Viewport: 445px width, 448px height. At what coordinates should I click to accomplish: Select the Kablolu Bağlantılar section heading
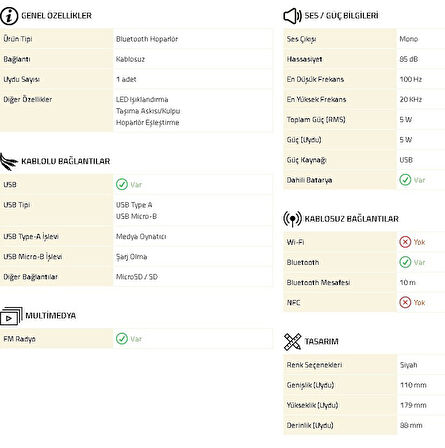66,161
